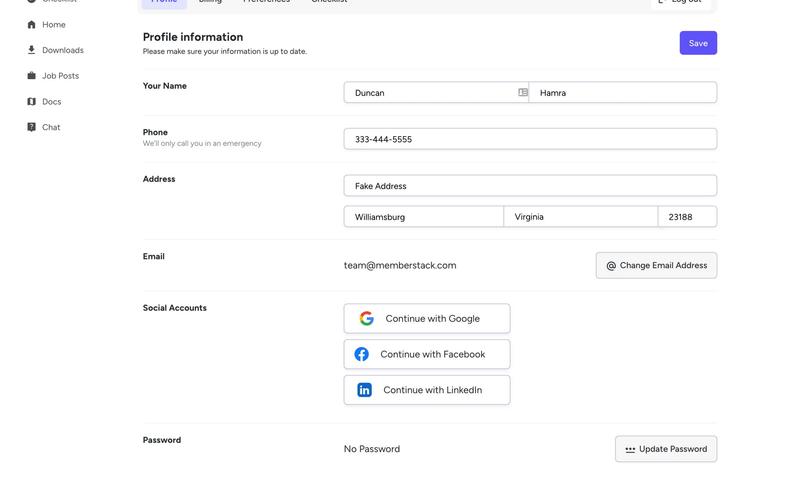The image size is (800, 500).
Task: Switch to the highlighted Profile tab
Action: coord(163,3)
